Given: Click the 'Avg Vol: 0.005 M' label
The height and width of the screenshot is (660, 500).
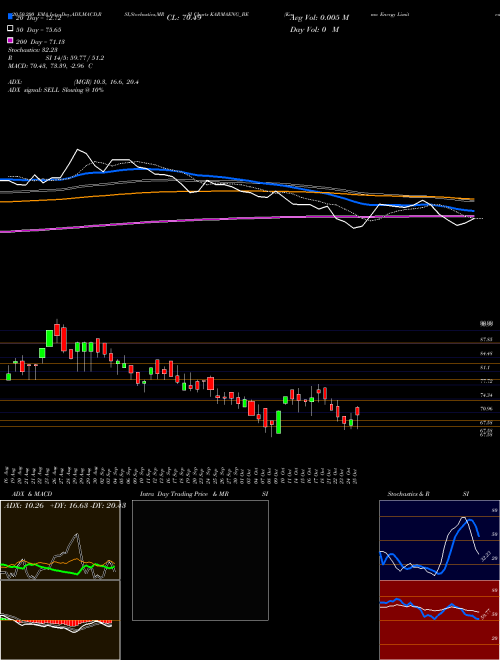Looking at the screenshot, I should click(319, 18).
